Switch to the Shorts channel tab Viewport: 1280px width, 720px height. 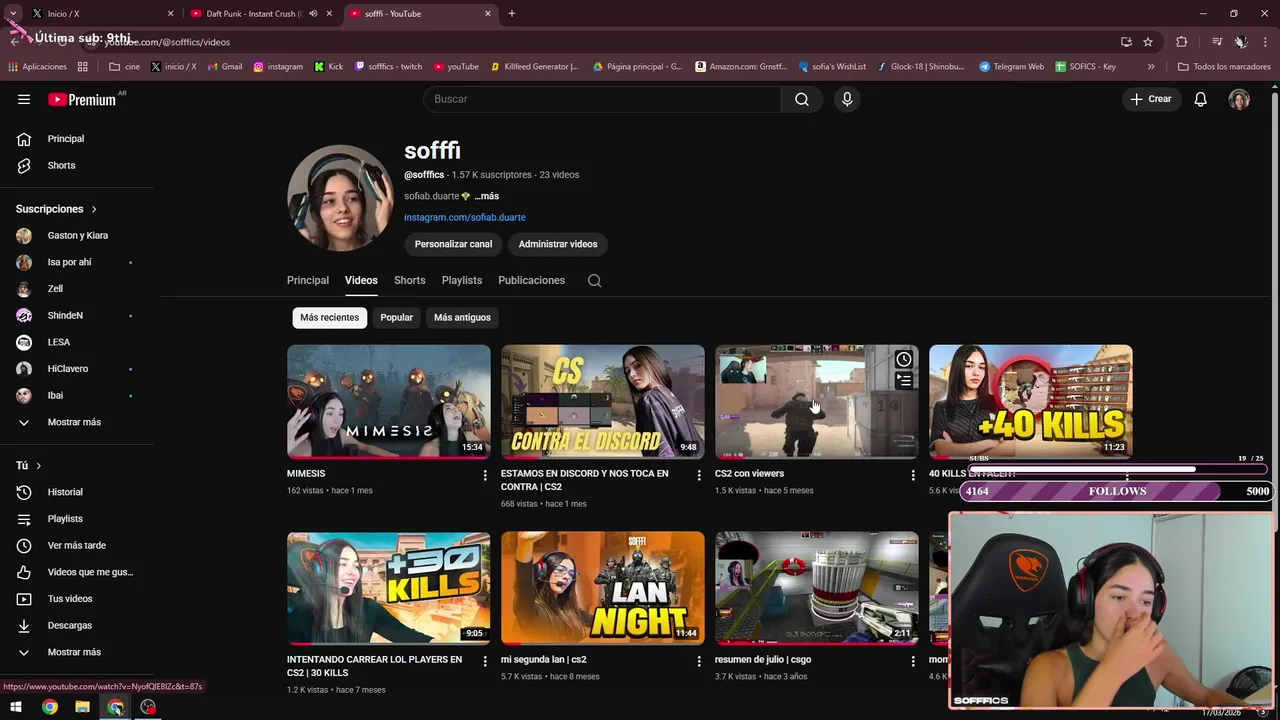point(410,280)
